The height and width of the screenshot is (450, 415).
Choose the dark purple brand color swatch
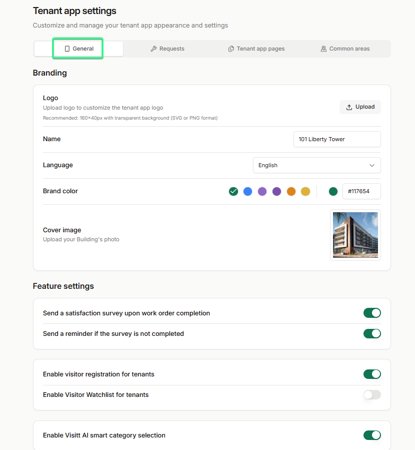pyautogui.click(x=277, y=191)
